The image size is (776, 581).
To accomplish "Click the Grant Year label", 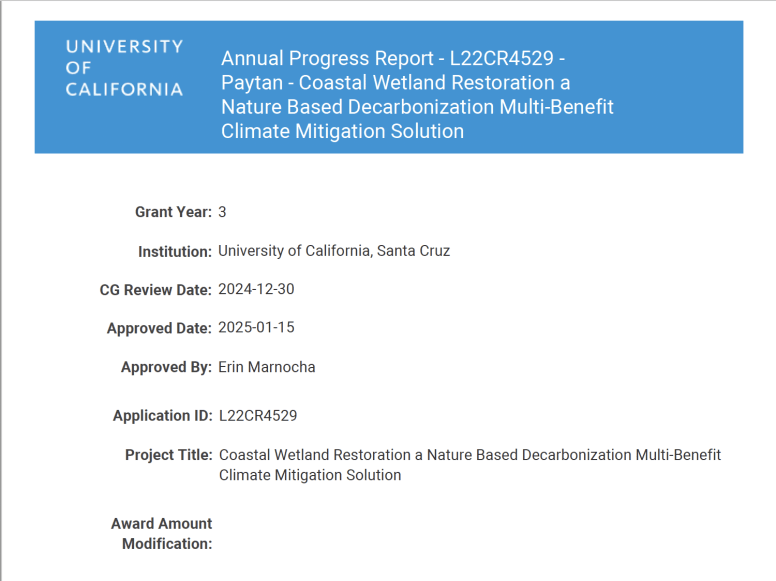I will click(173, 212).
